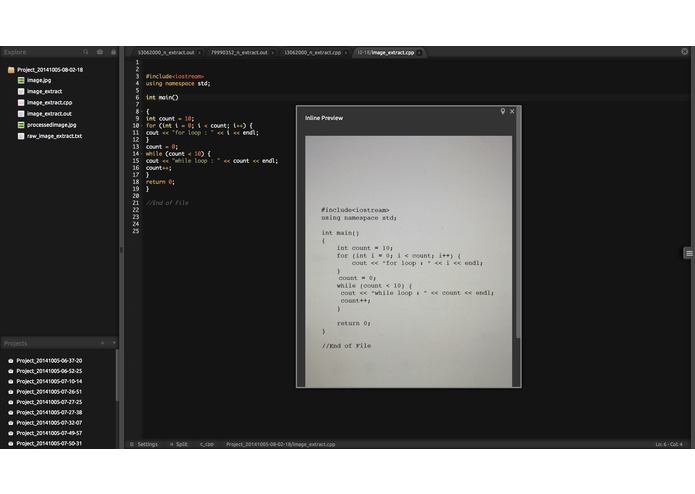Place cursor on line 6 'int main()'
Screen dimensions: 695x494
[x=162, y=97]
